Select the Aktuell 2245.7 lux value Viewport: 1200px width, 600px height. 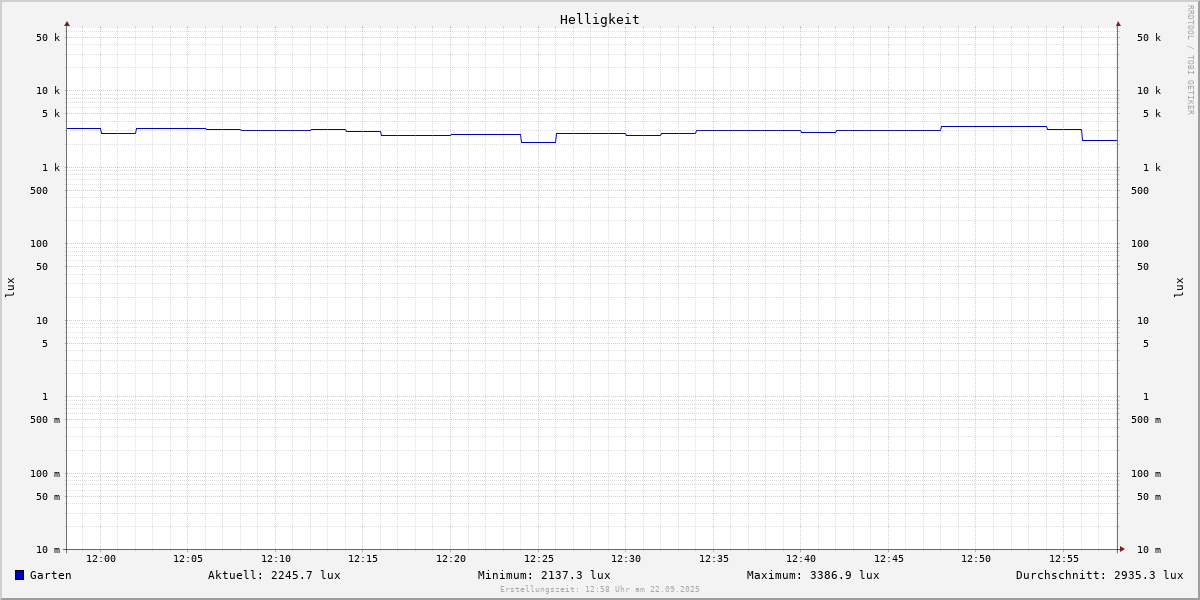click(274, 575)
